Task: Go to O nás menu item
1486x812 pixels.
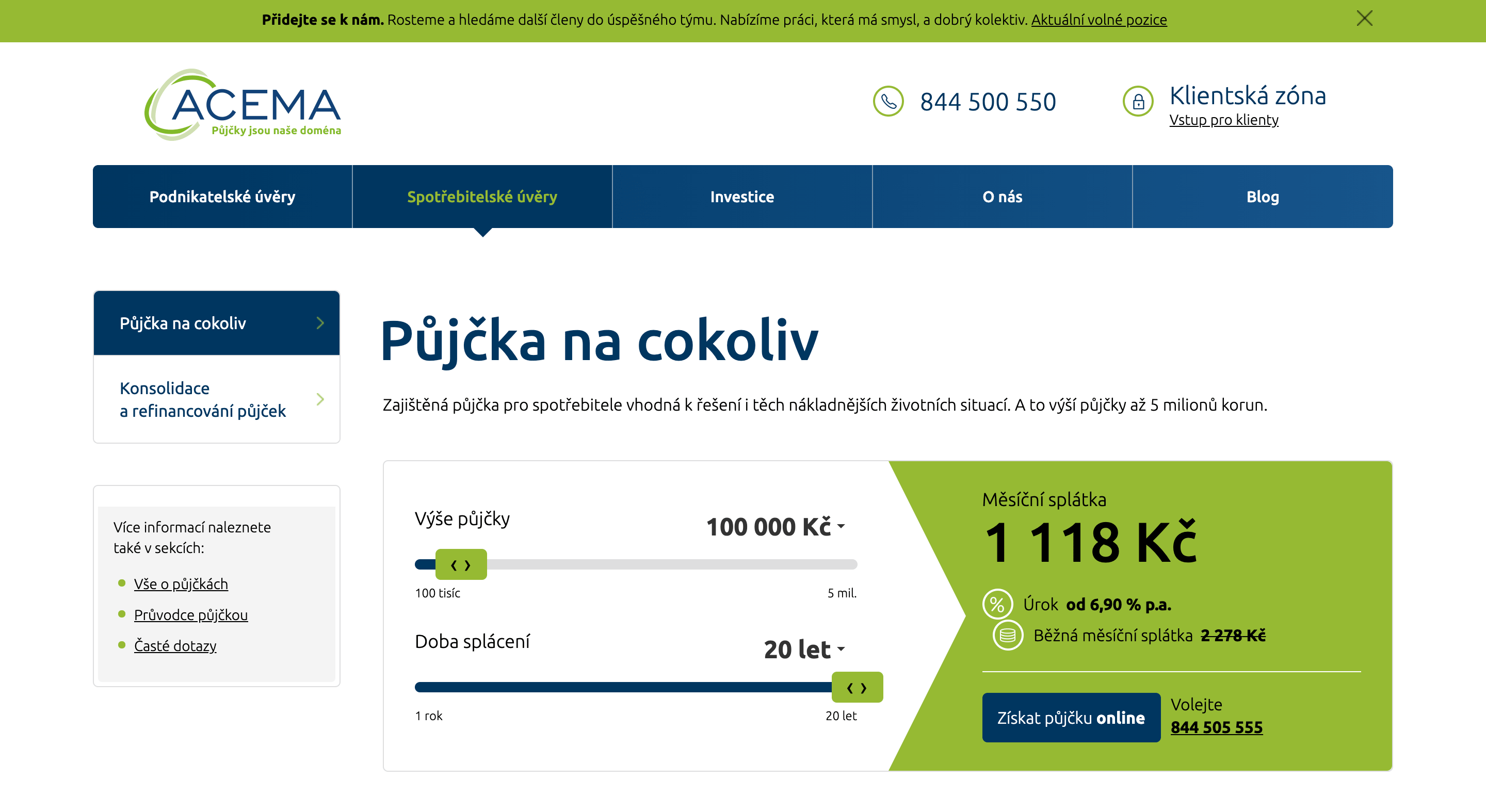Action: (1002, 197)
